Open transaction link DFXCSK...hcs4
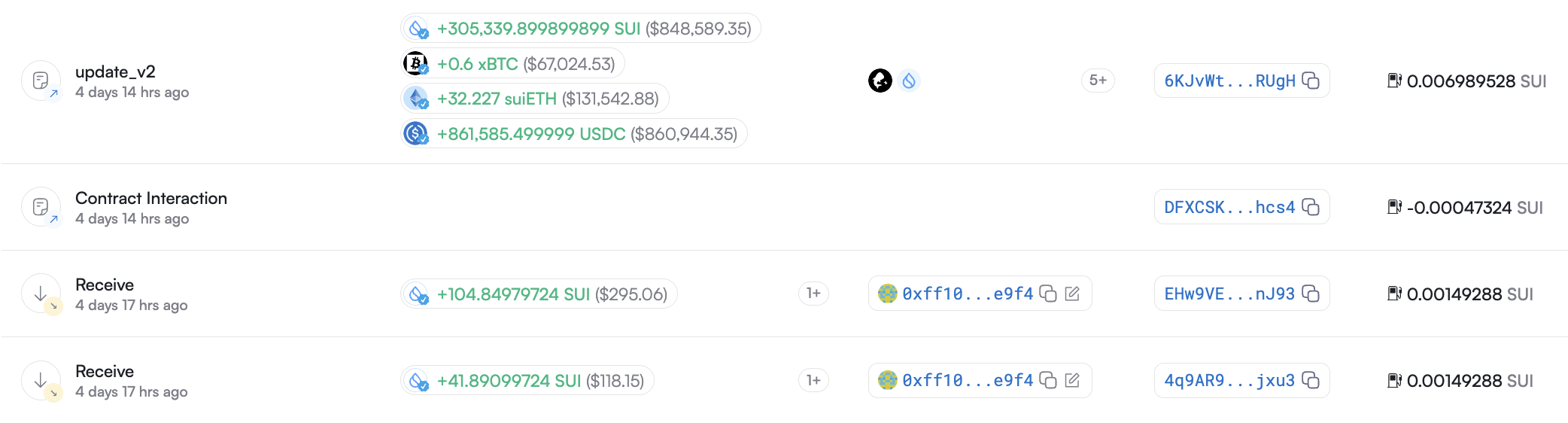Screen dimensions: 1568x423 [x=1229, y=207]
